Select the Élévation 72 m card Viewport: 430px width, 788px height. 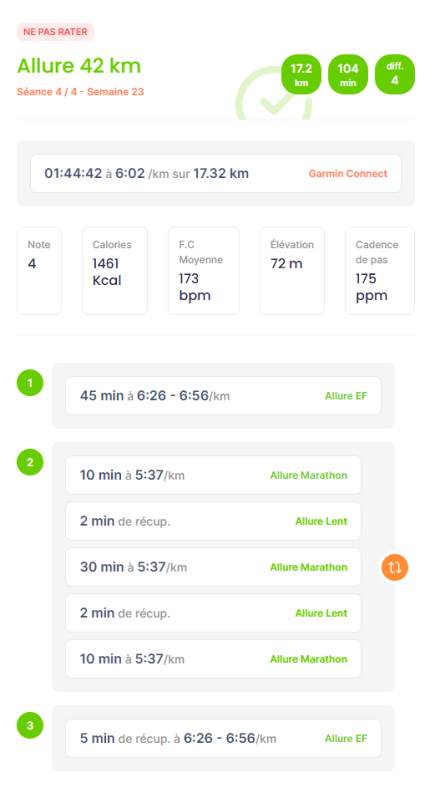(292, 270)
